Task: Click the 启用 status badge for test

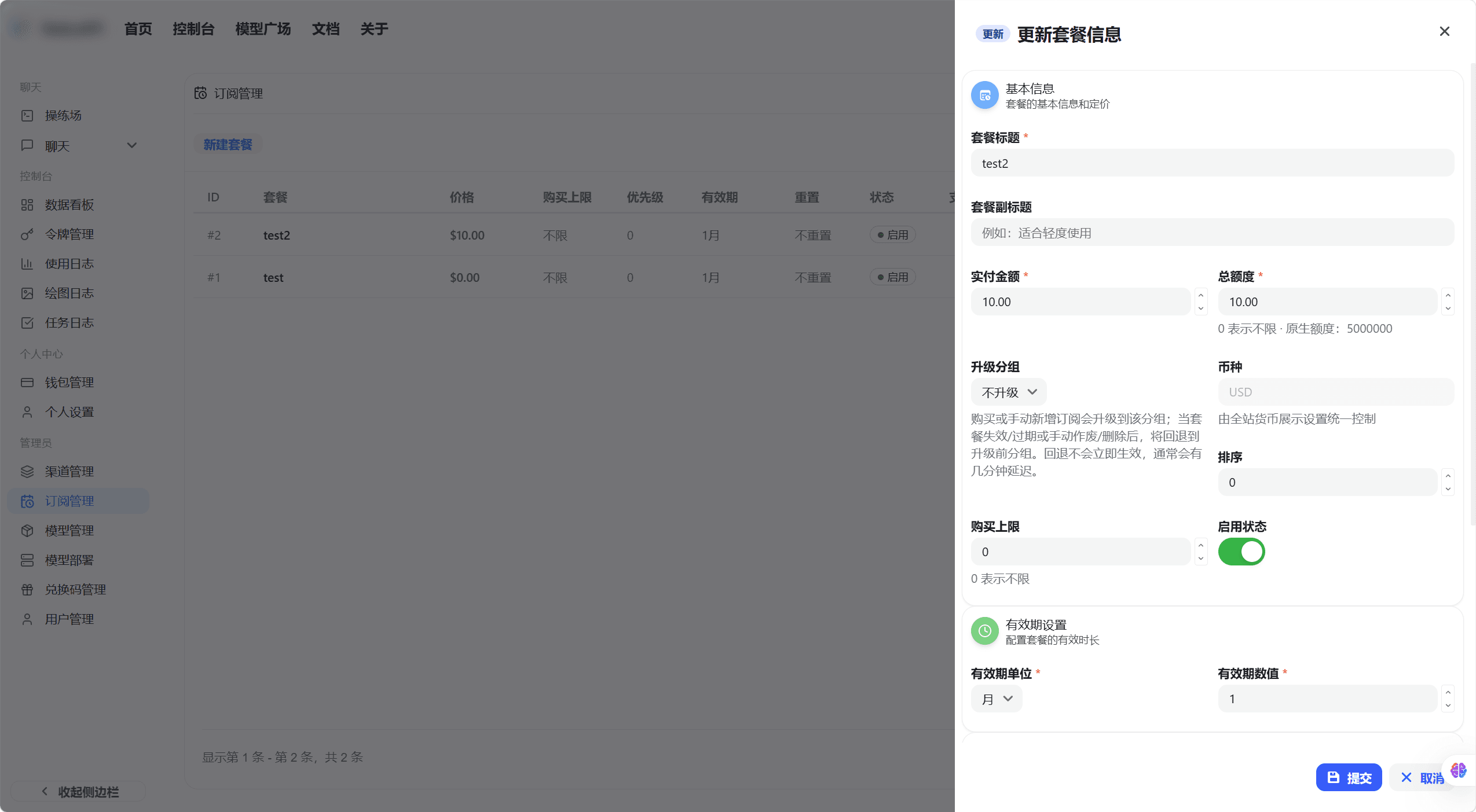Action: [x=892, y=277]
